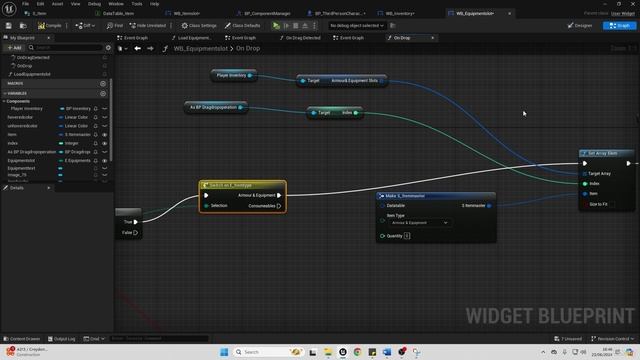Switch to the WB_Inventory tab
This screenshot has width=640, height=360.
pyautogui.click(x=400, y=13)
